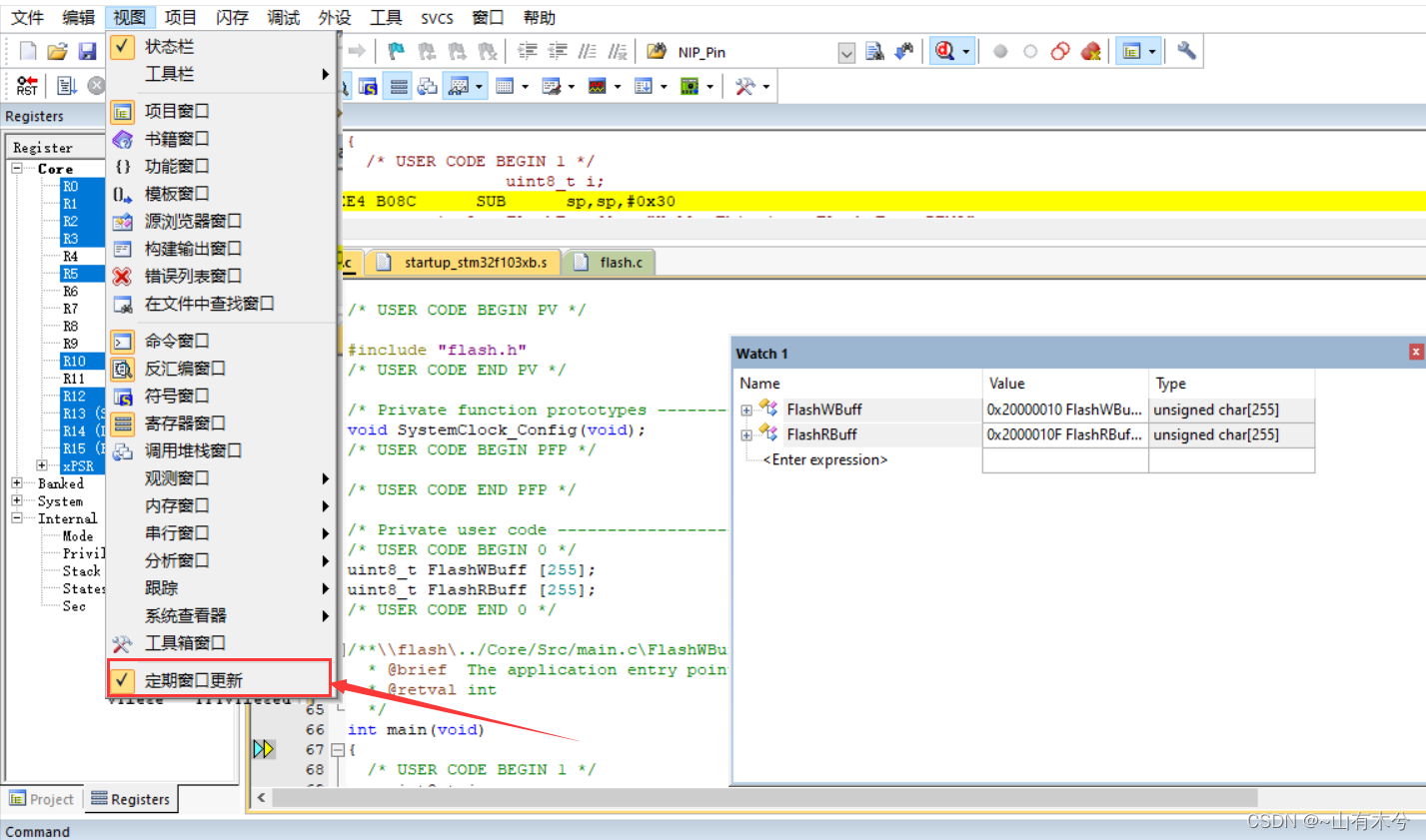Open the 工具栏 submenu

(x=221, y=74)
